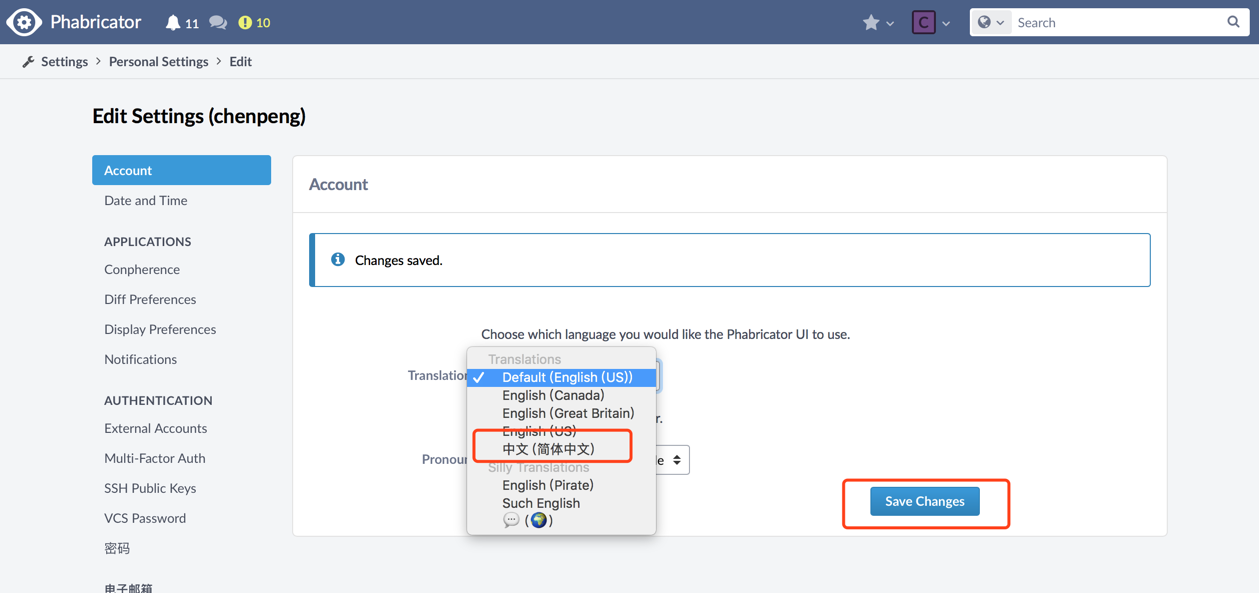Choose Default (English (US)) option
Screen dimensions: 1259x593
(x=562, y=377)
